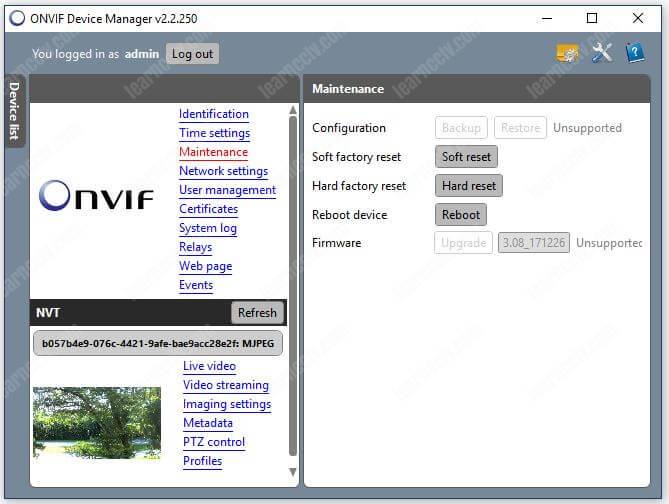Click the admin username text
Viewport: 669px width, 504px height.
(142, 54)
